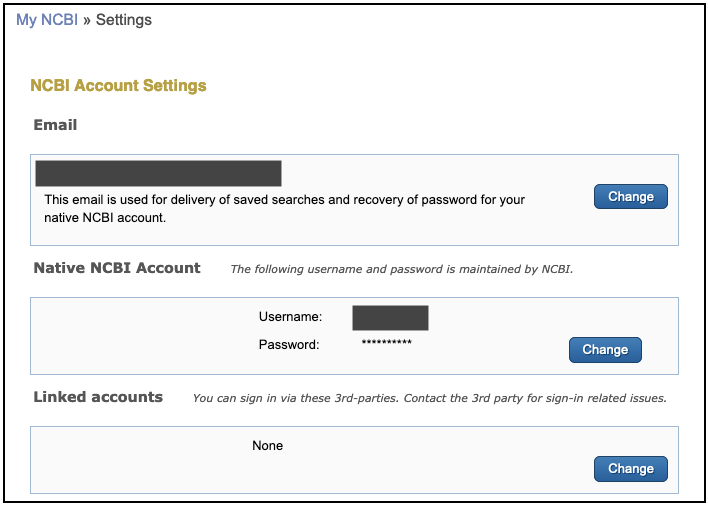Click the masked password asterisks

pos(386,345)
